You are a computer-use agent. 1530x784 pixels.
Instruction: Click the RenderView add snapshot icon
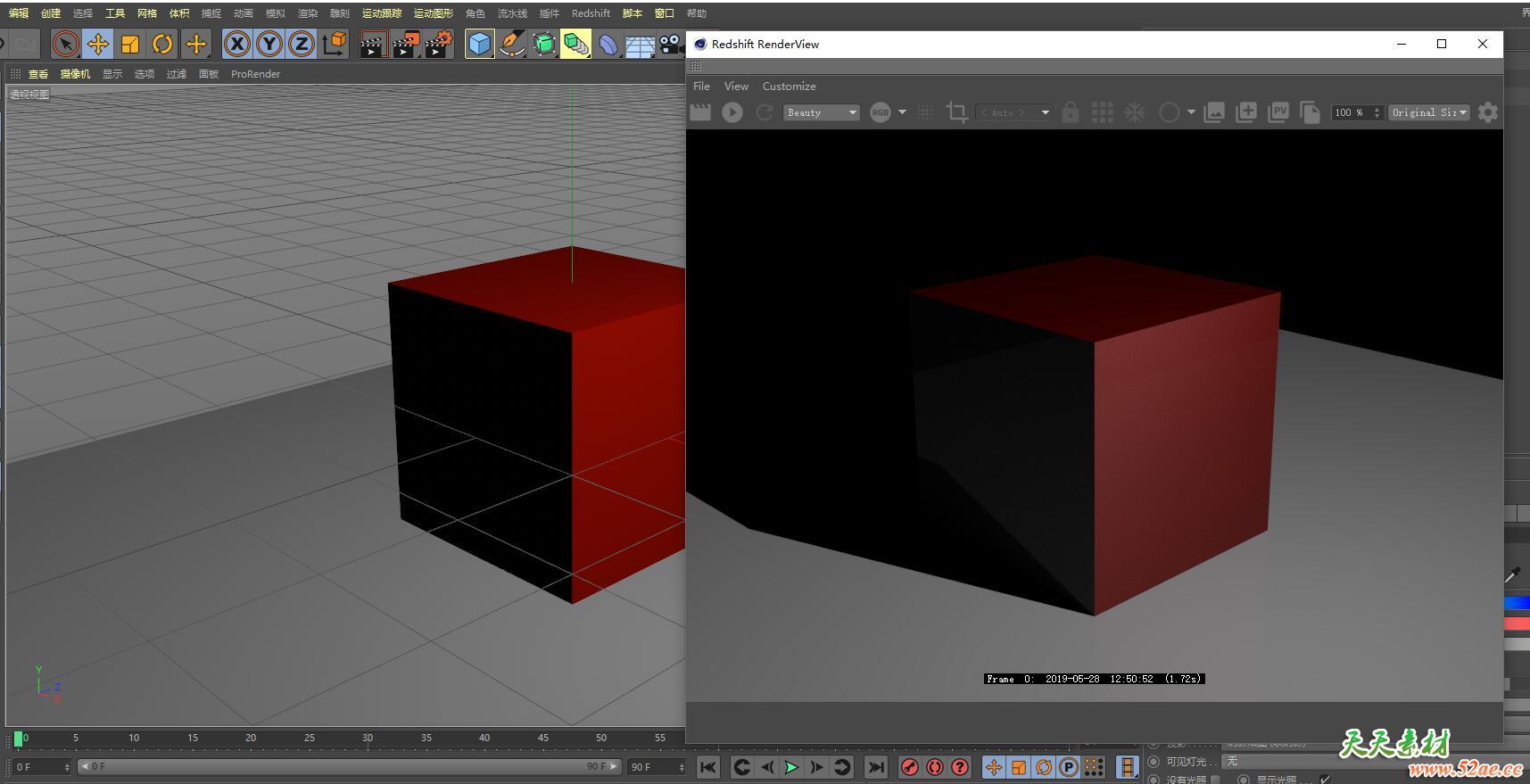[1246, 112]
